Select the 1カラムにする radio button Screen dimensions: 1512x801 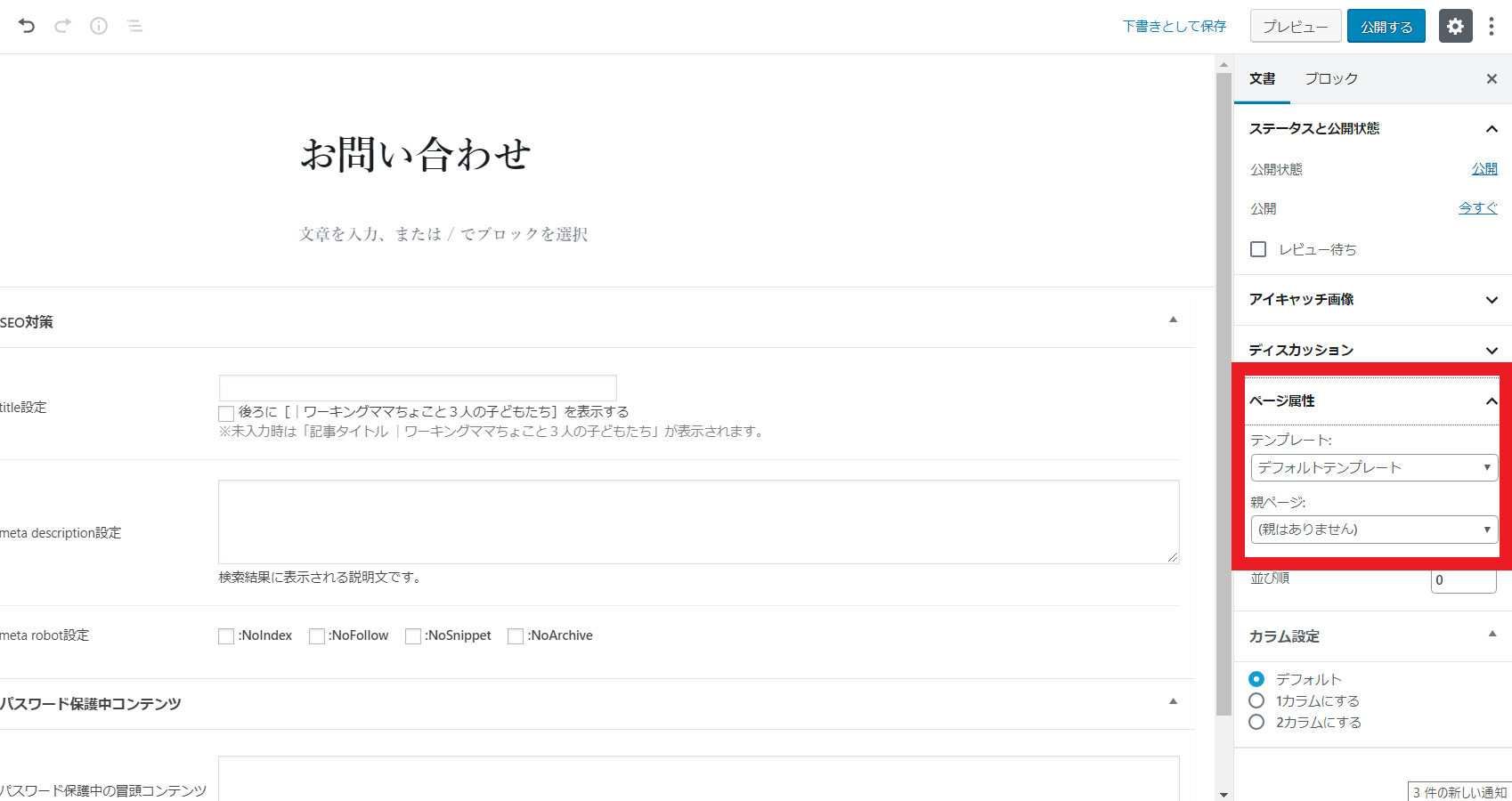click(1256, 700)
